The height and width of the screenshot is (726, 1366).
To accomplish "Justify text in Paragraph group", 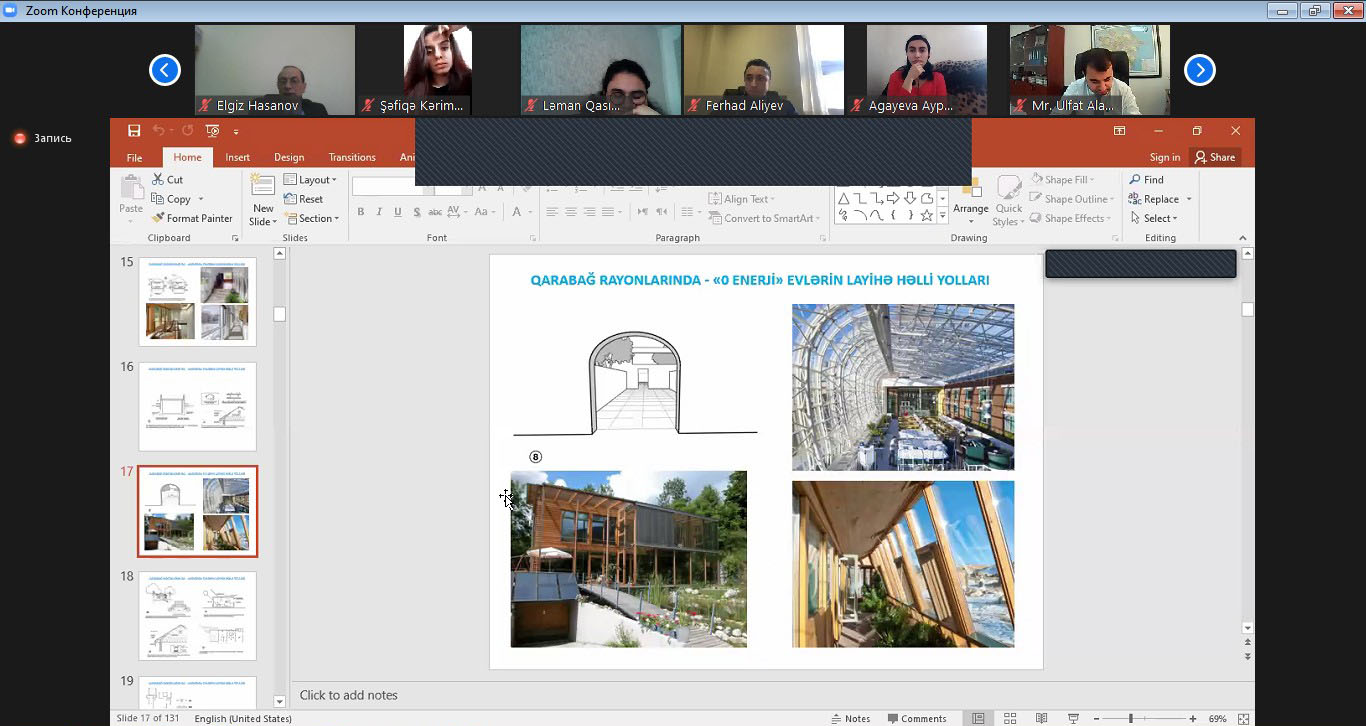I will pyautogui.click(x=609, y=212).
